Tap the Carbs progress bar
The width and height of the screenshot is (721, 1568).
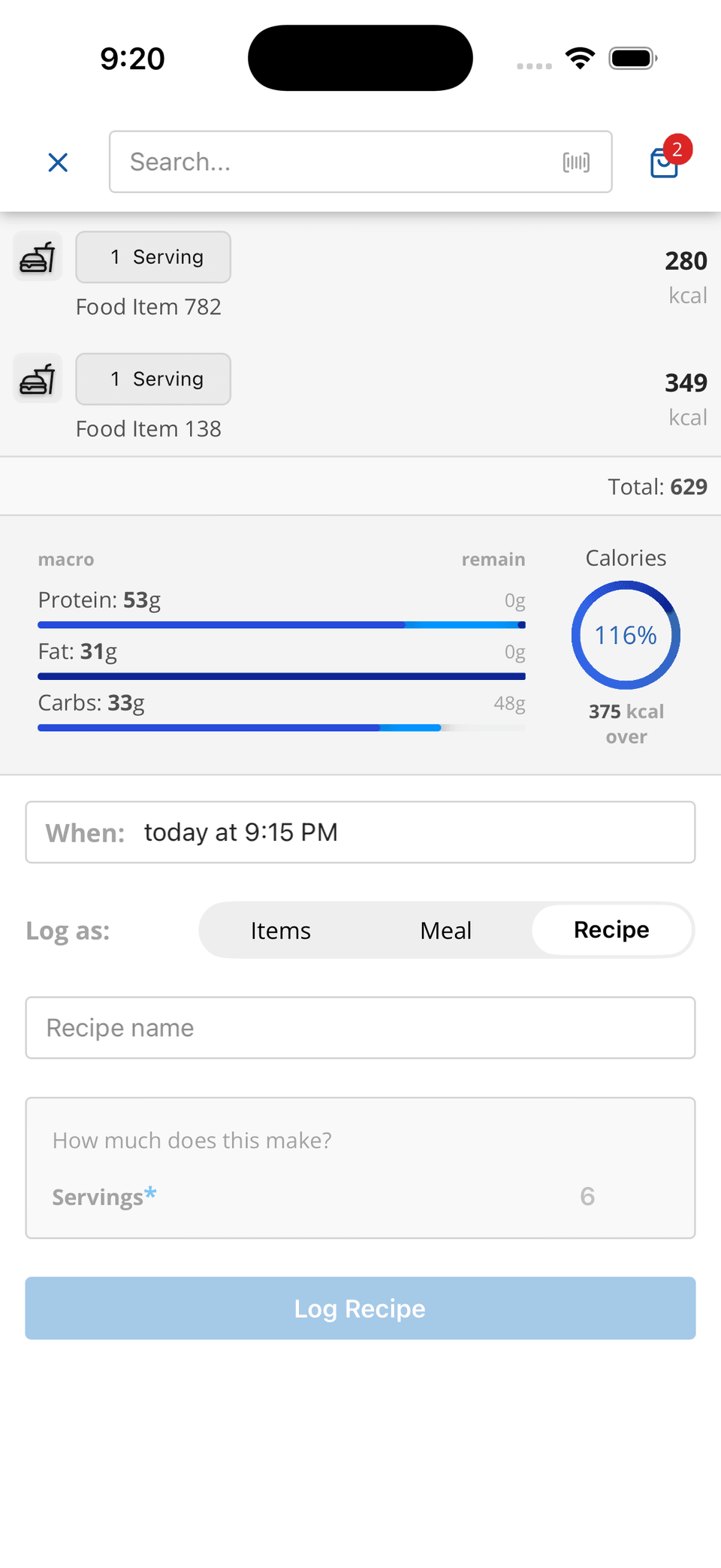[x=282, y=728]
